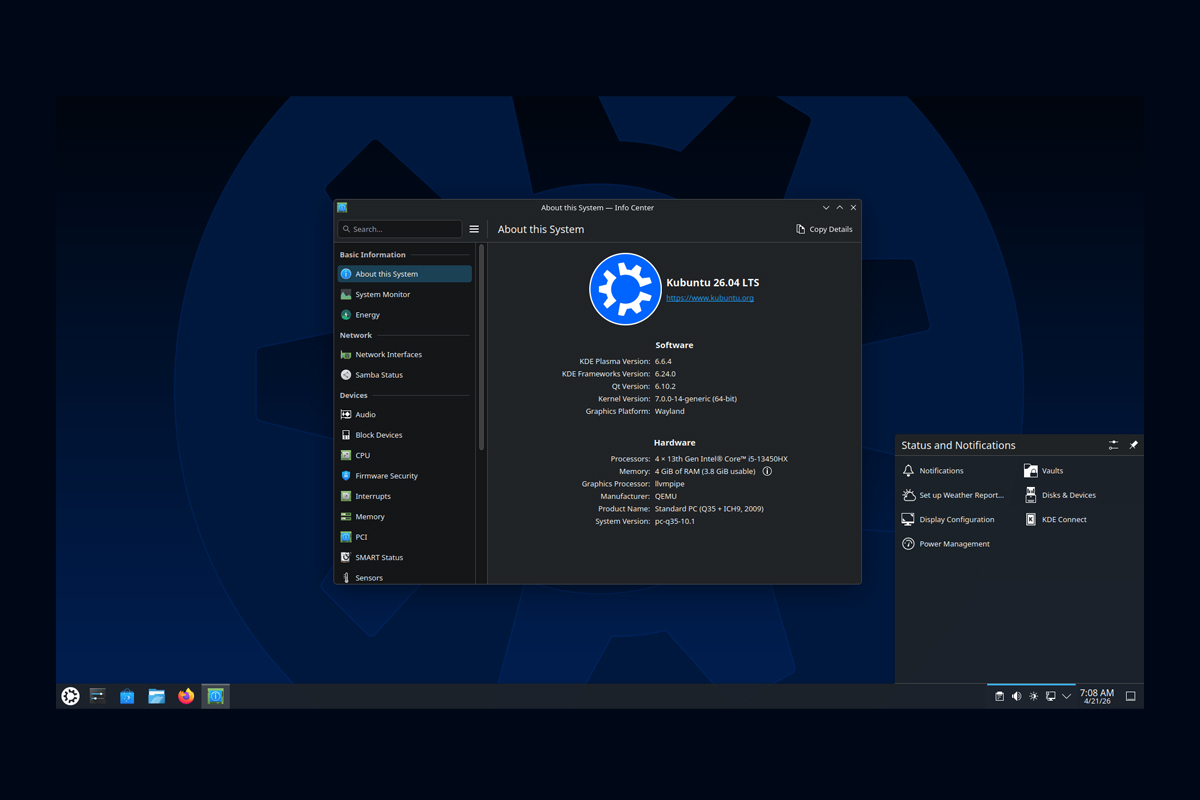Launch Firefox from the taskbar
Screen dimensions: 1200x800
[x=186, y=696]
